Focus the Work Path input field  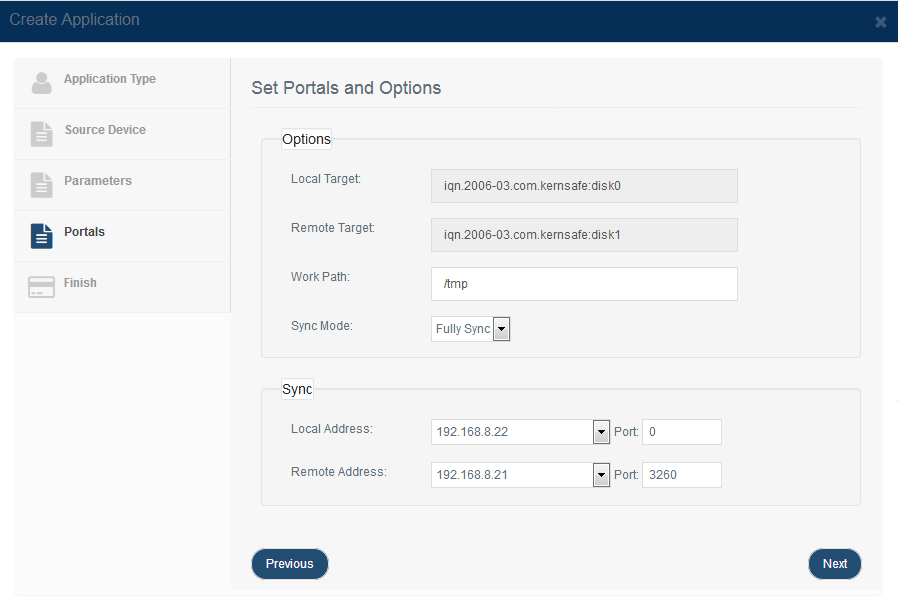(584, 284)
